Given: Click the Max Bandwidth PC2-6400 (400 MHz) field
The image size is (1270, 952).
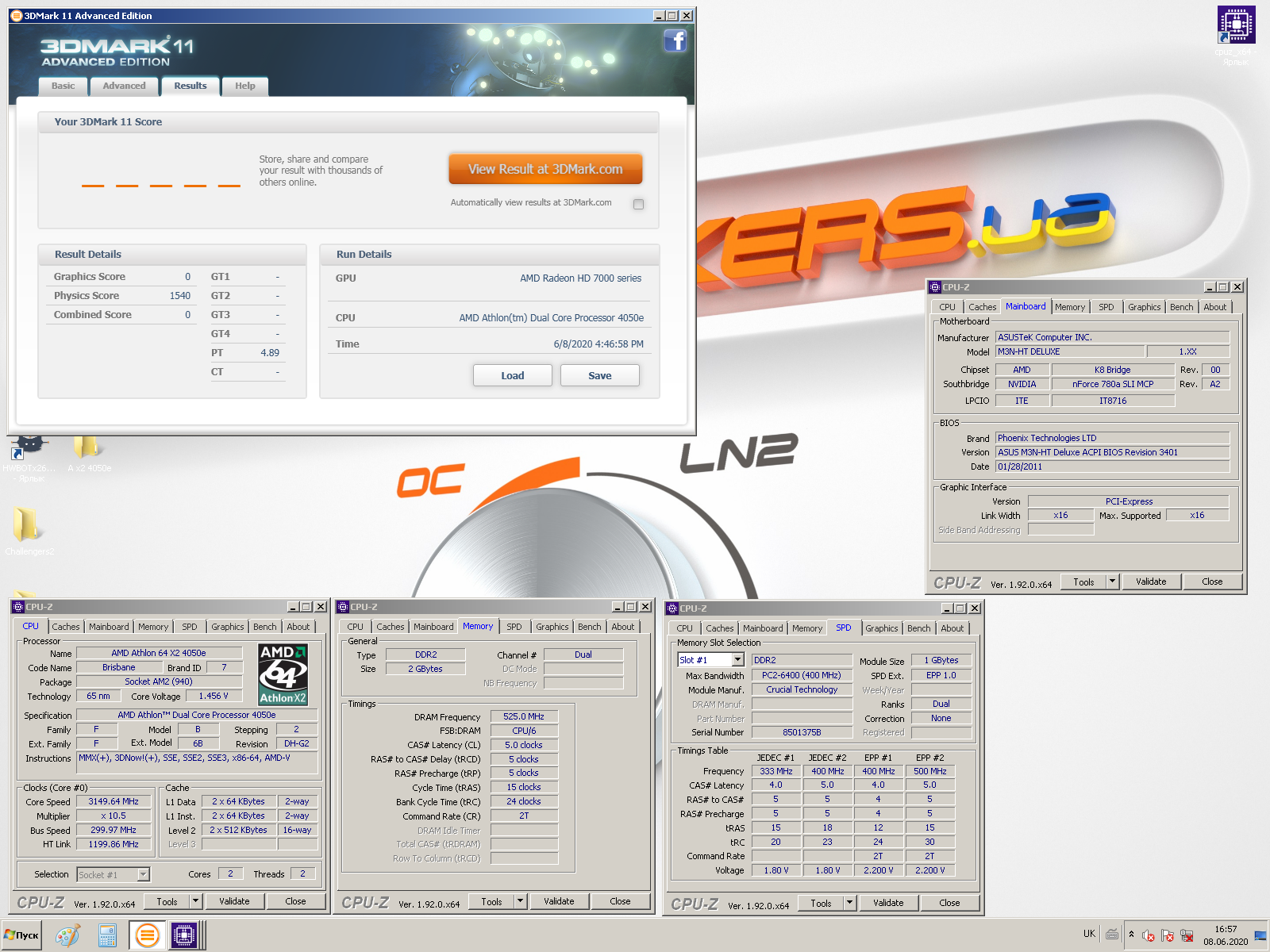Looking at the screenshot, I should point(802,675).
